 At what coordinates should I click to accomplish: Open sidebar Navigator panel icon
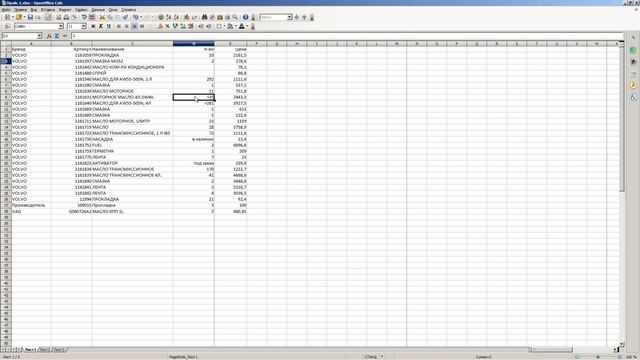633,85
